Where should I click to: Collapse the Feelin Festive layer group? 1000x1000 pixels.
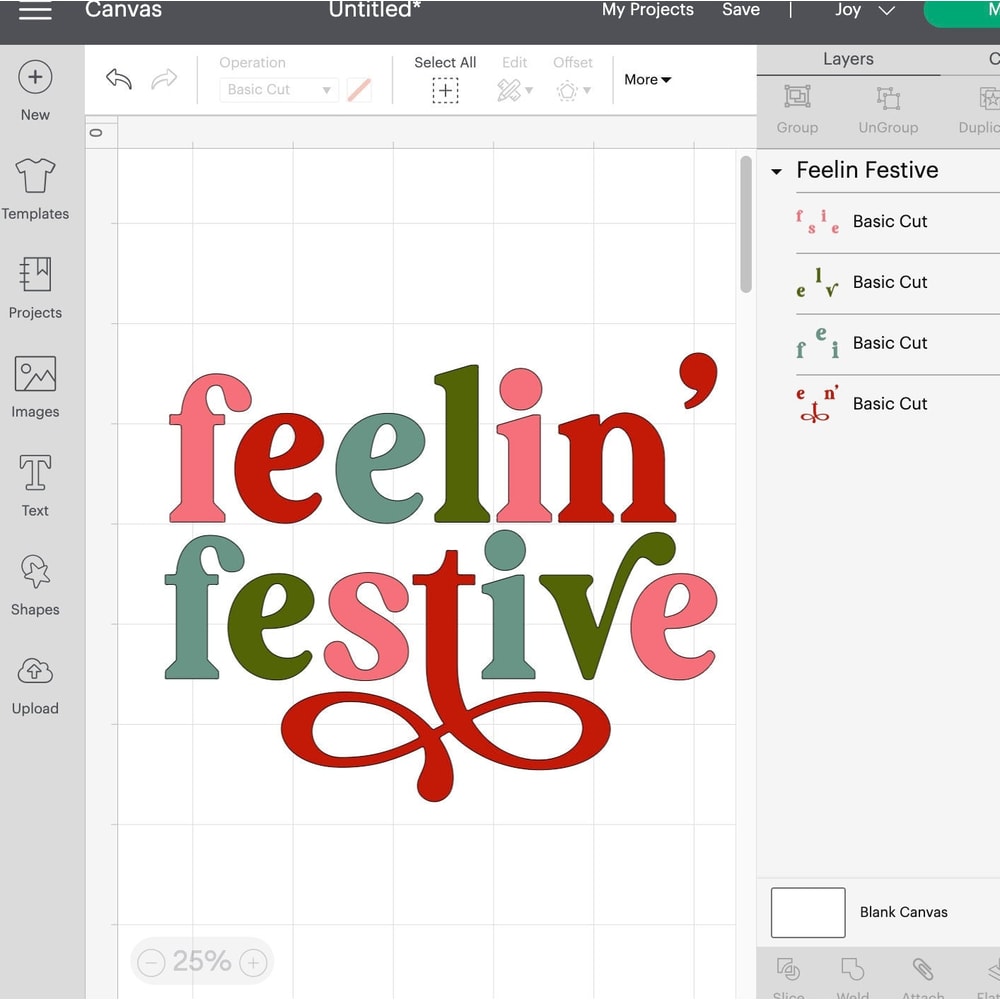(x=777, y=170)
